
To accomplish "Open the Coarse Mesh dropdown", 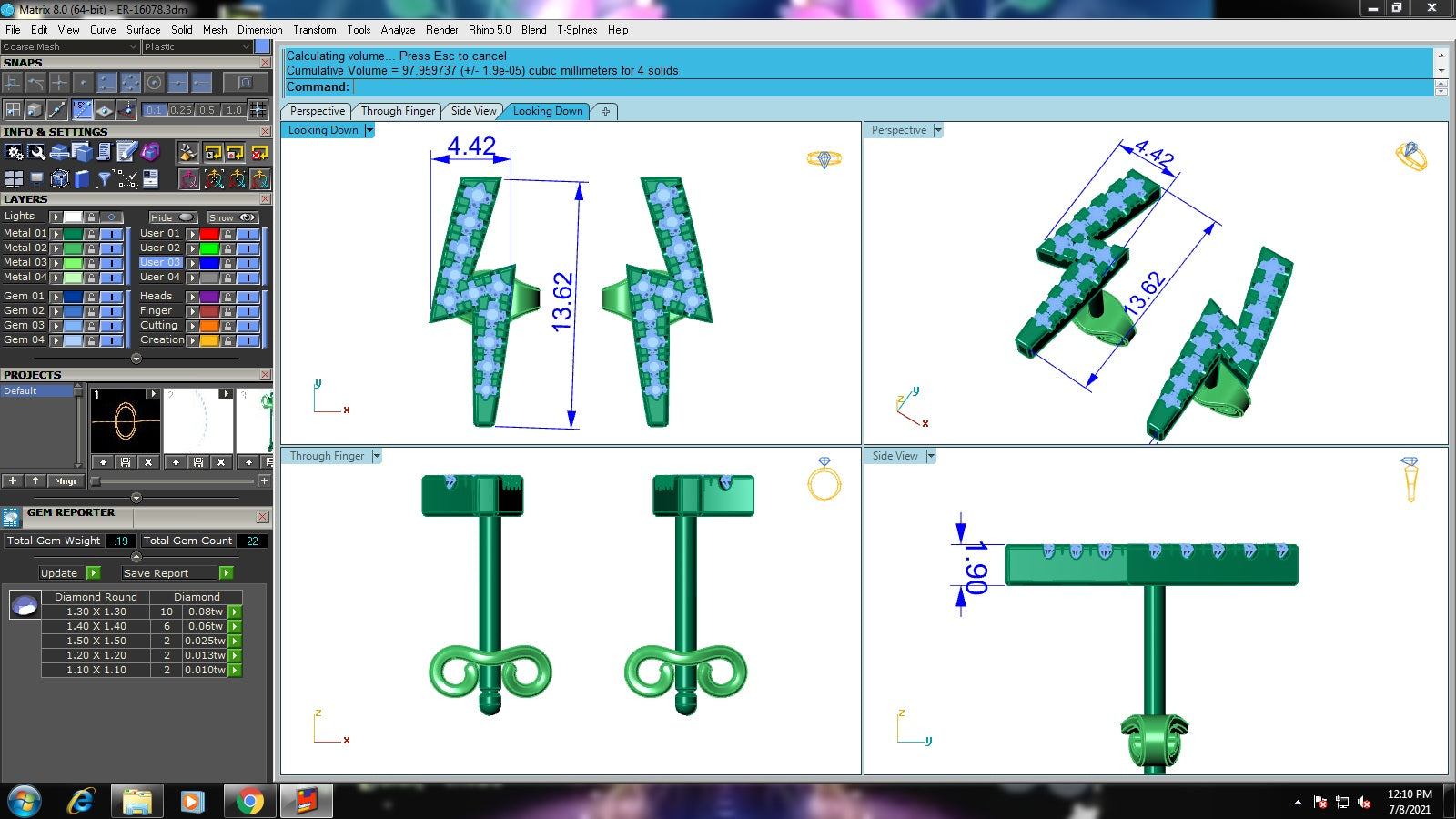I will 133,47.
